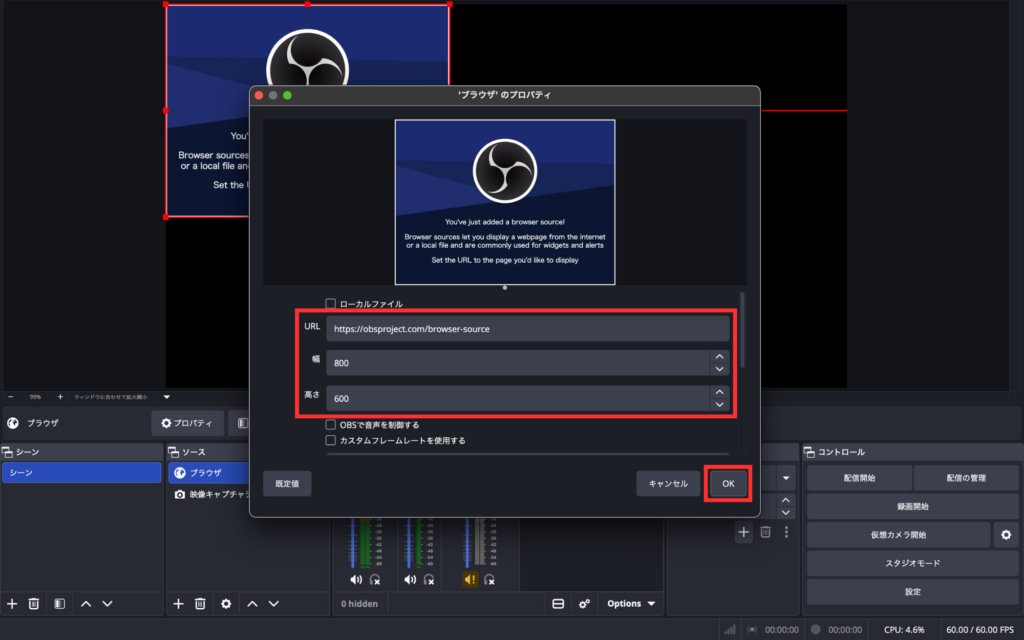
Task: Increase 高さ value with the up arrow
Action: coord(719,392)
